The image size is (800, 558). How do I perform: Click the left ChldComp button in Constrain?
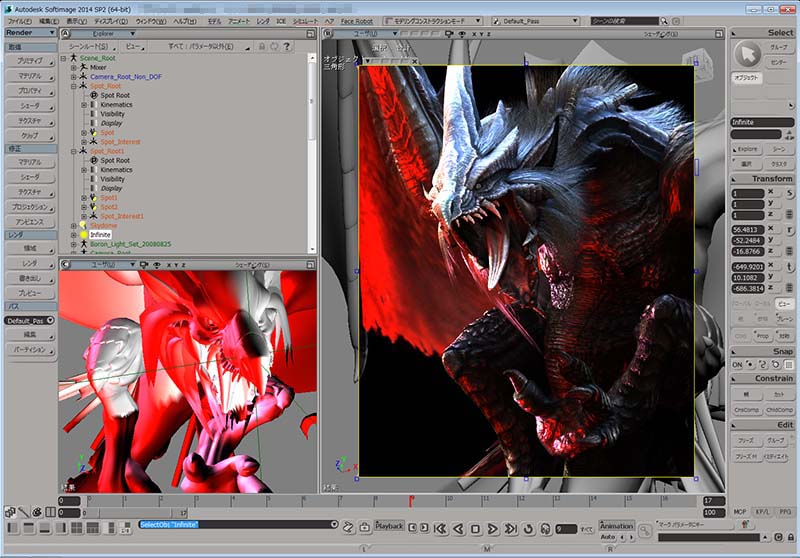pyautogui.click(x=746, y=410)
